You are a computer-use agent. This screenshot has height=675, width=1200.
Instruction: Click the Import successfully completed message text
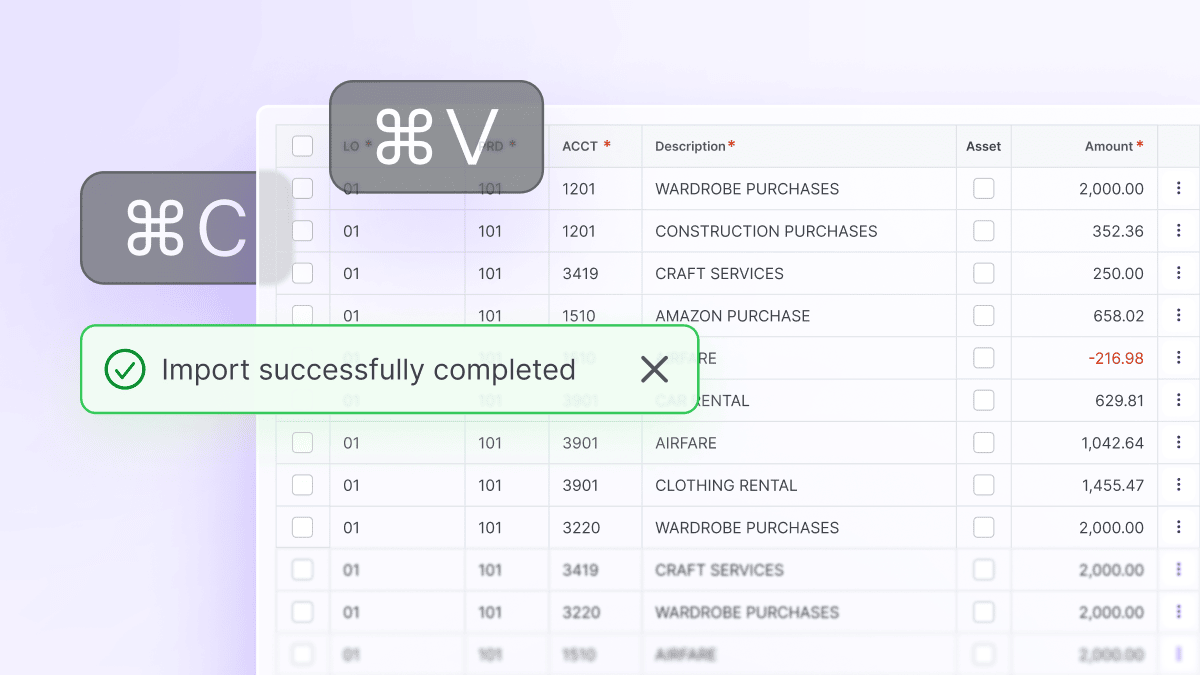(368, 370)
